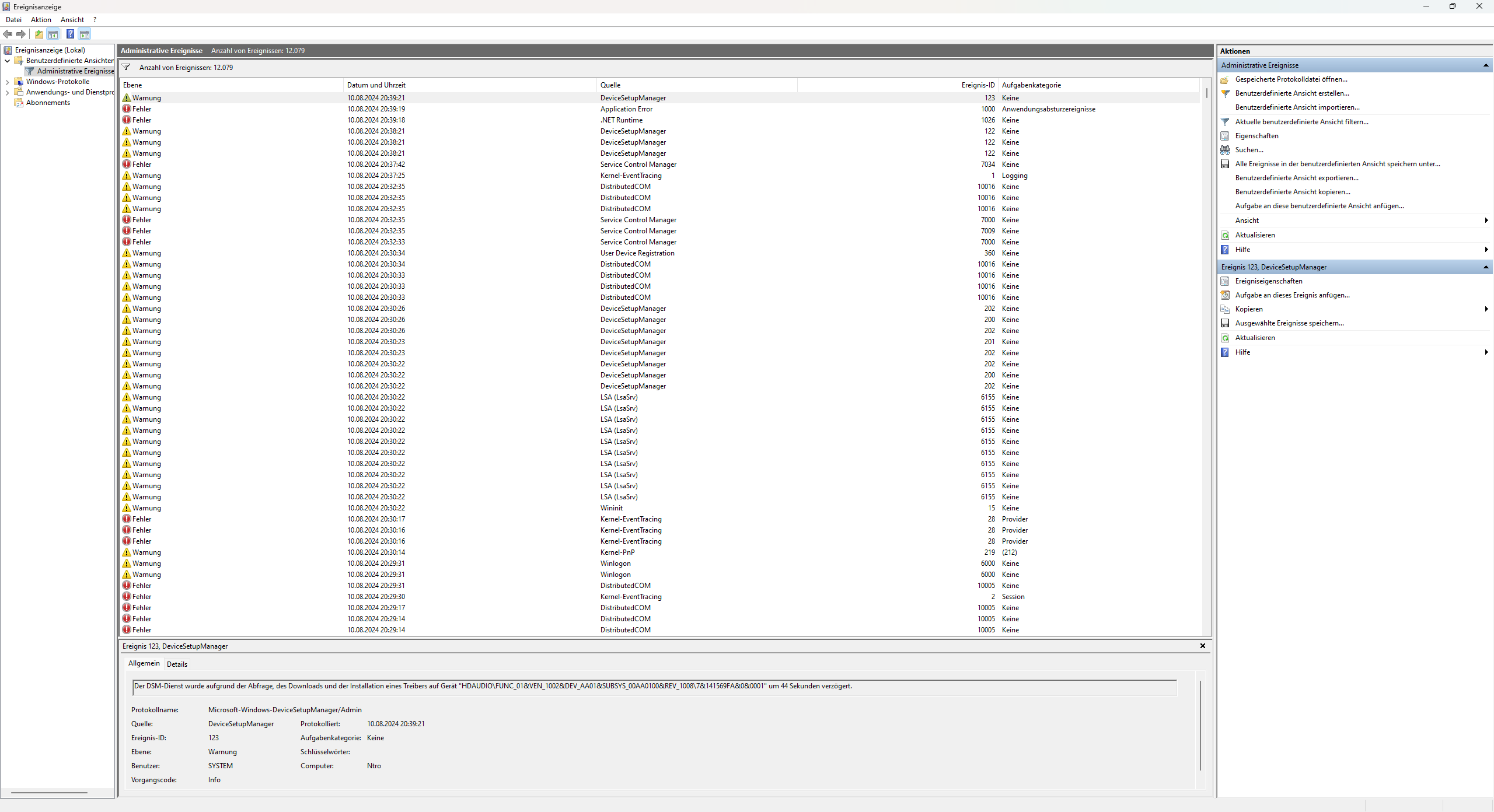The image size is (1494, 812).
Task: Click 'Gespeicherte Protokolldatei öffnen' folder icon
Action: coord(1225,79)
